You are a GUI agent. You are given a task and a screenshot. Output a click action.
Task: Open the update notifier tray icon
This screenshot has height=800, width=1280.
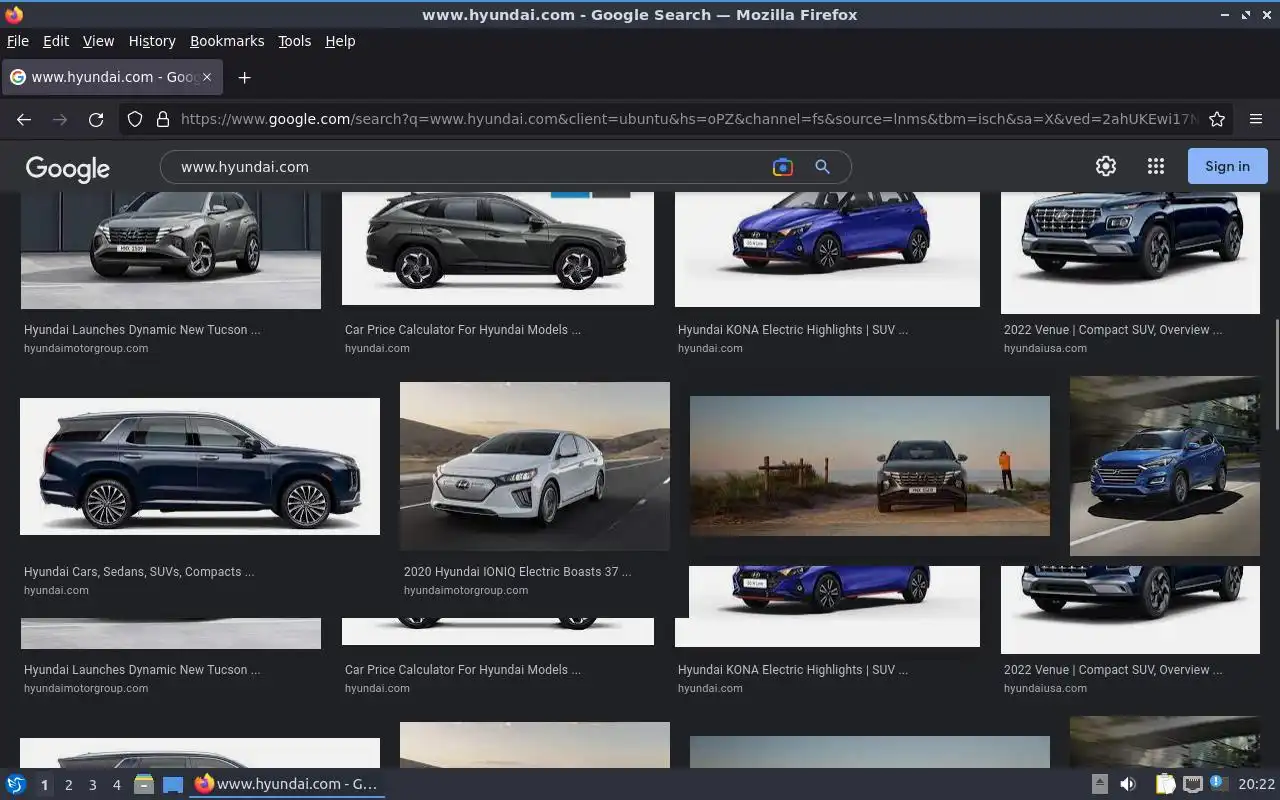point(1218,783)
